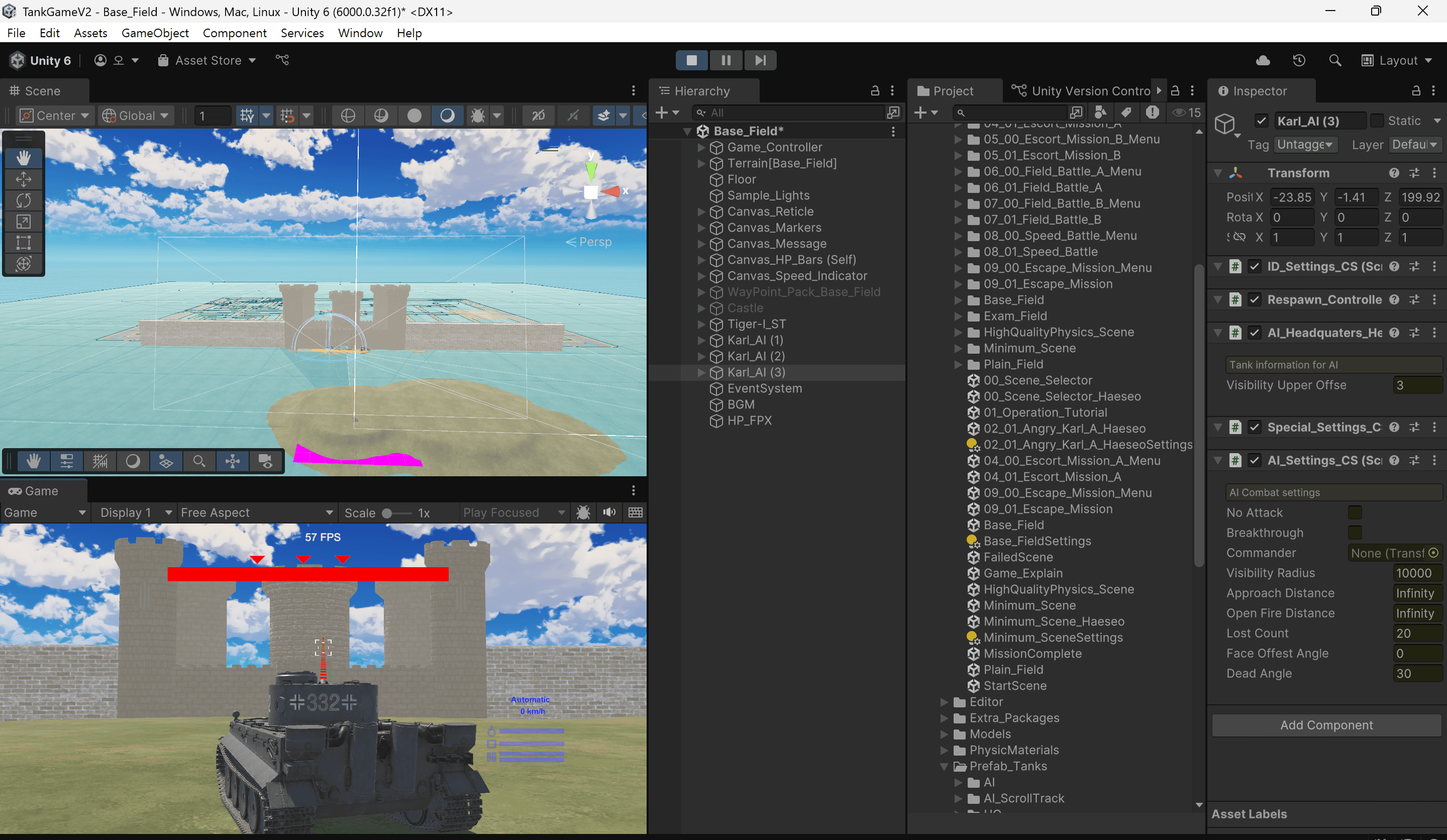Screen dimensions: 1447x840
Task: Open the GameObject menu
Action: click(x=155, y=33)
